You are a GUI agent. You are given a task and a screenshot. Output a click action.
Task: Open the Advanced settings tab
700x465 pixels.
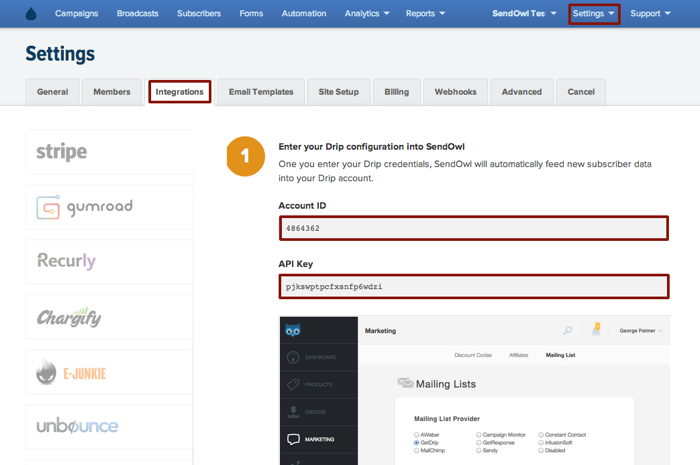pos(522,92)
